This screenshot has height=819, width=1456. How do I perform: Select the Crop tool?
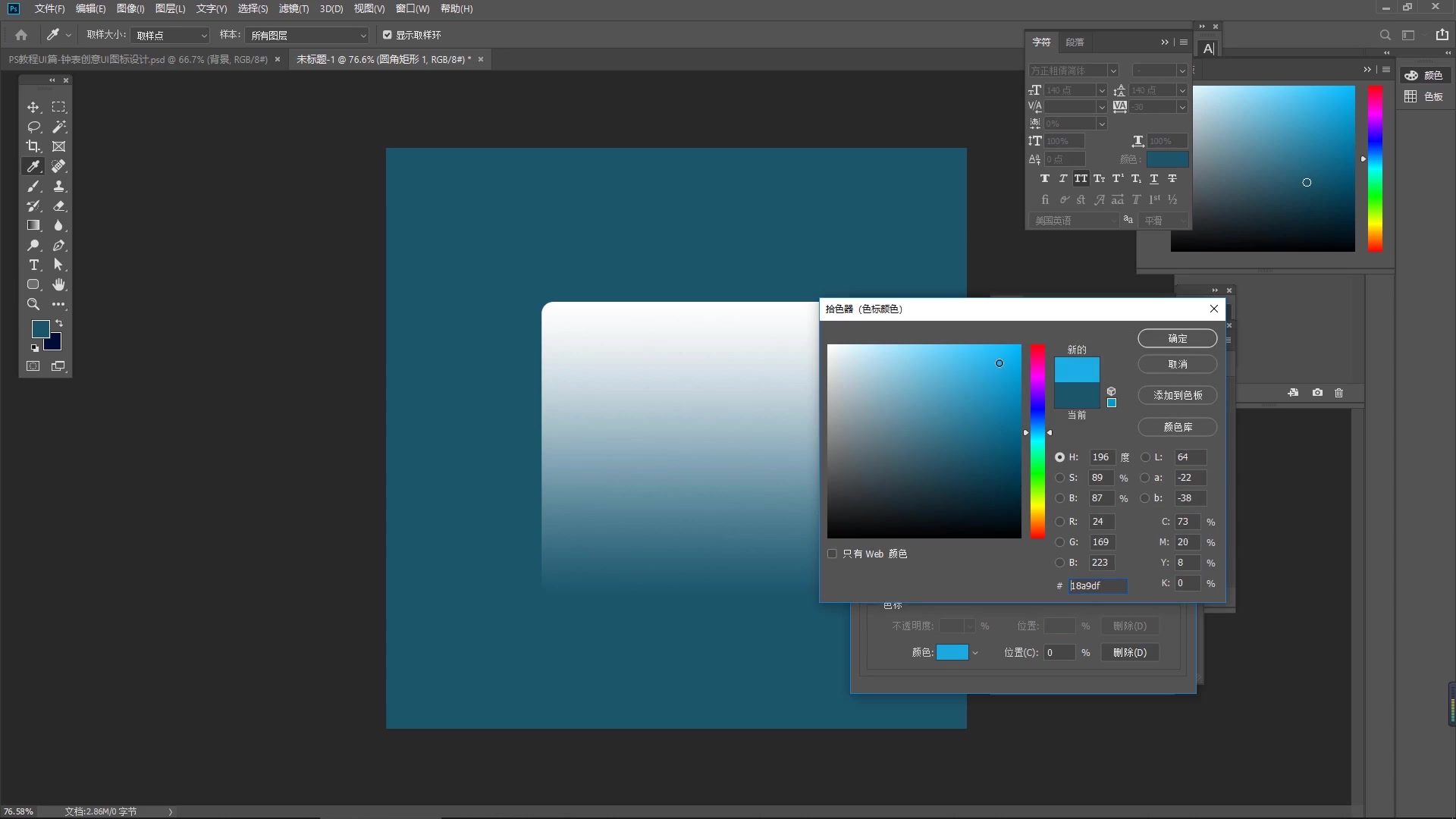[33, 146]
